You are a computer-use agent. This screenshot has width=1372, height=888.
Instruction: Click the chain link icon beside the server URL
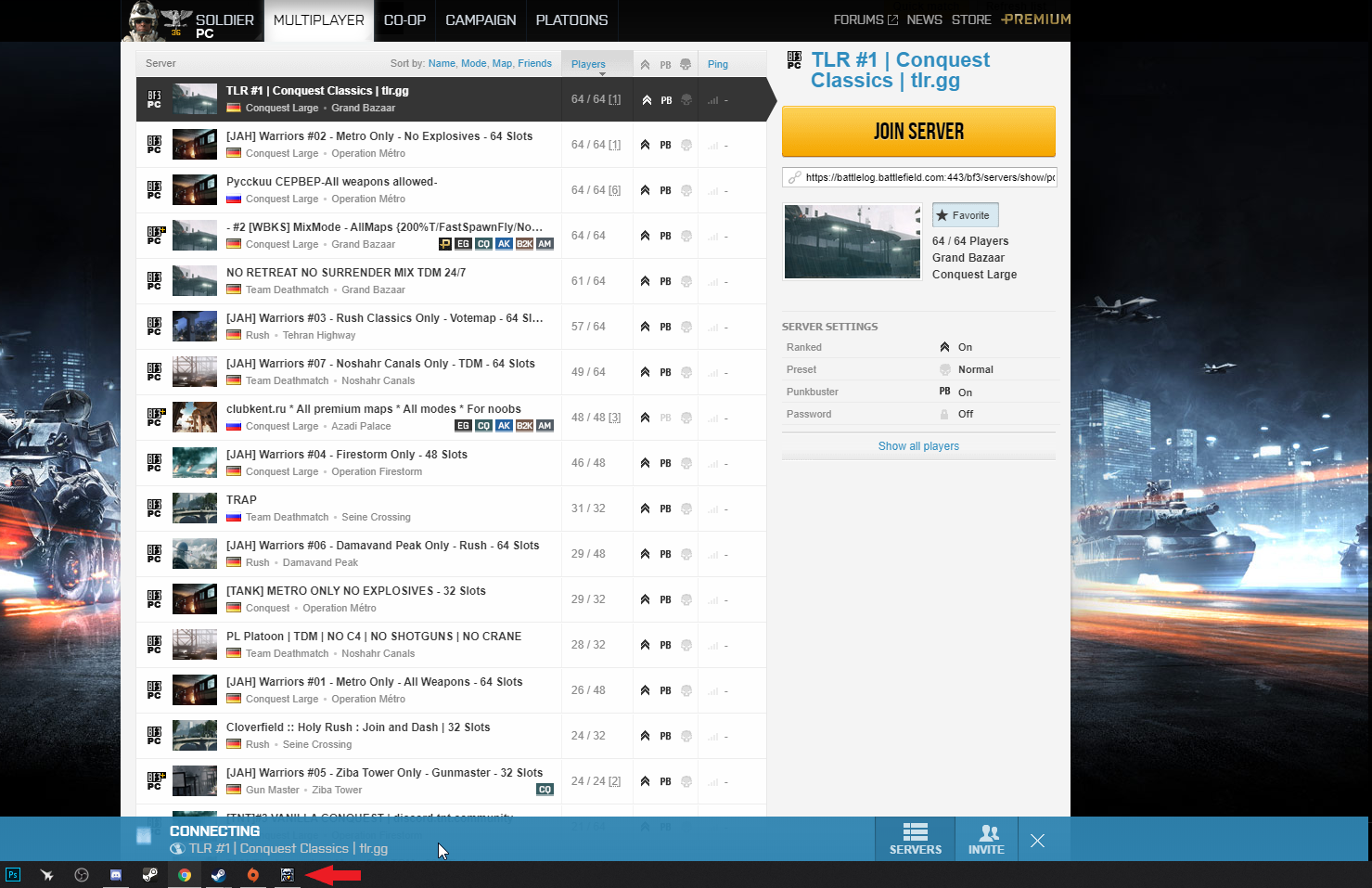coord(795,177)
